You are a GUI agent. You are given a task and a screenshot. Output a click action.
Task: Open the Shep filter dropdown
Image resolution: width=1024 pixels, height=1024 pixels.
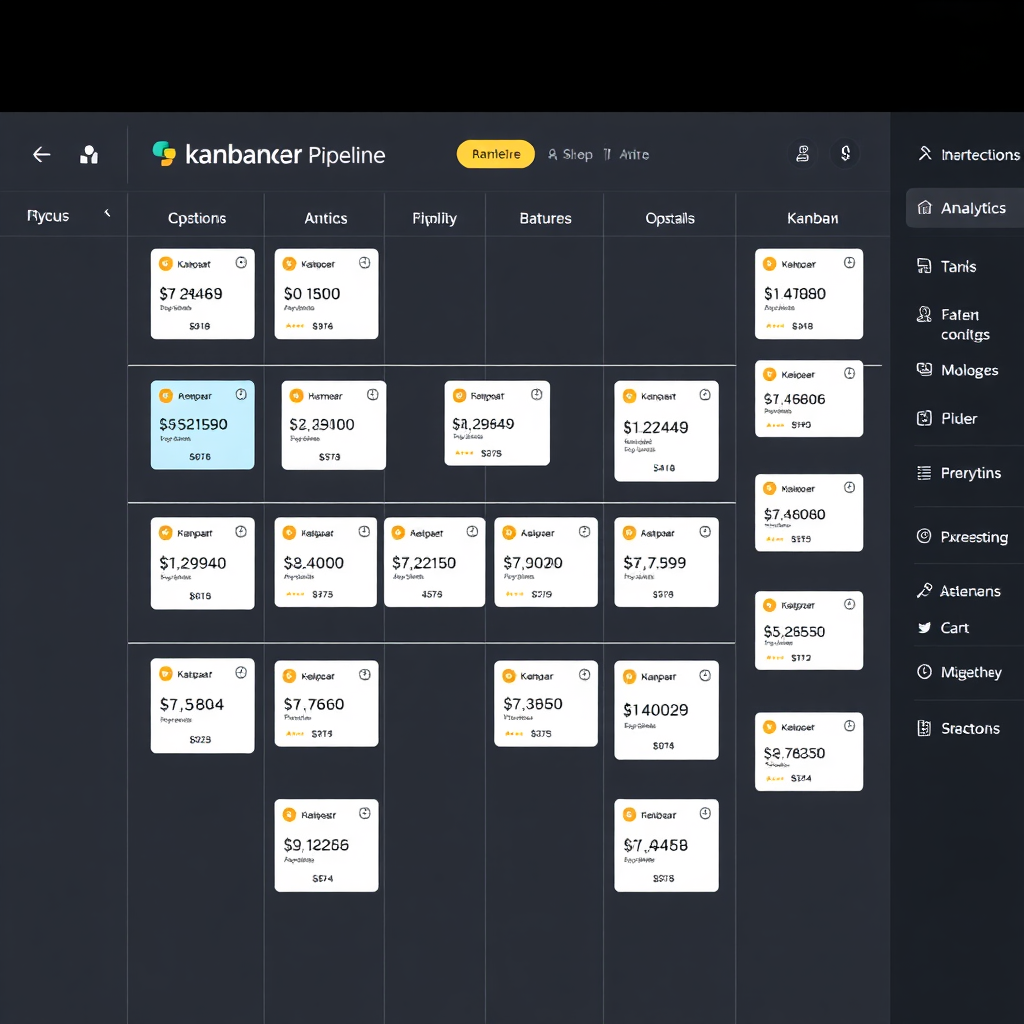coord(570,154)
